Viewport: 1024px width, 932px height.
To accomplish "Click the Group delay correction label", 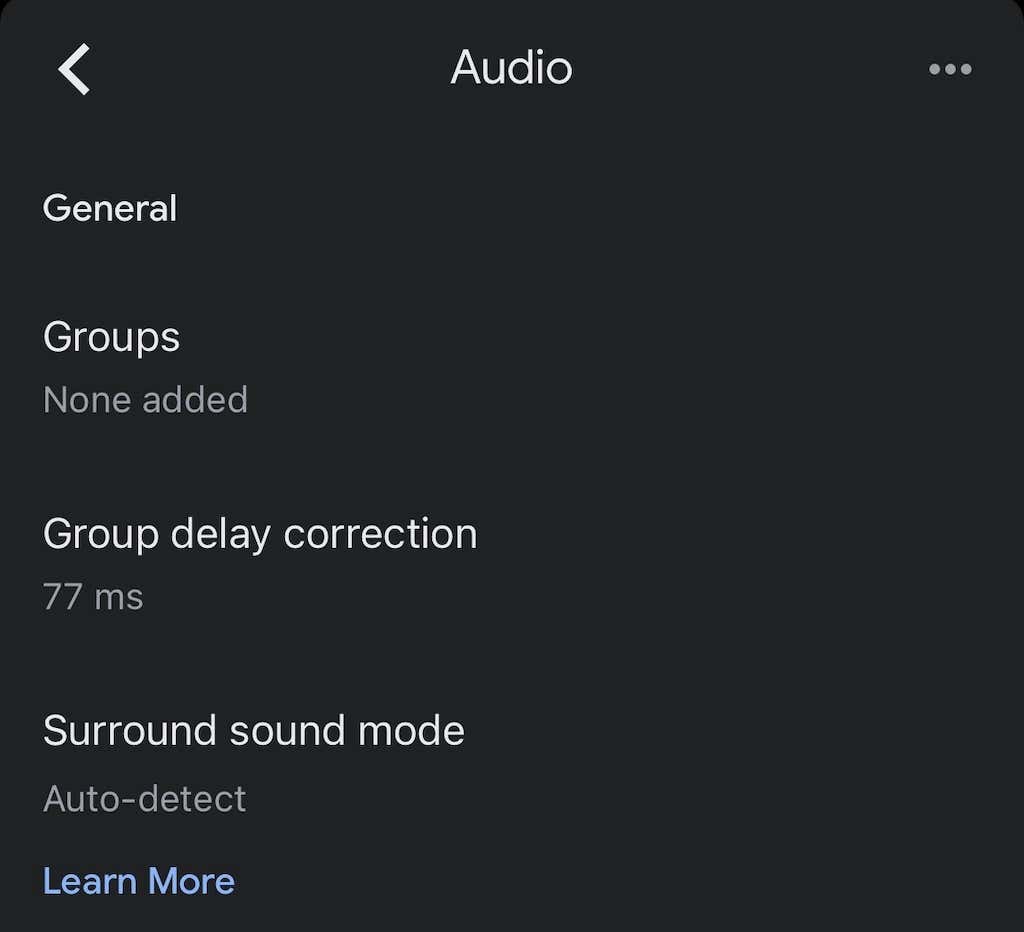I will (x=260, y=534).
